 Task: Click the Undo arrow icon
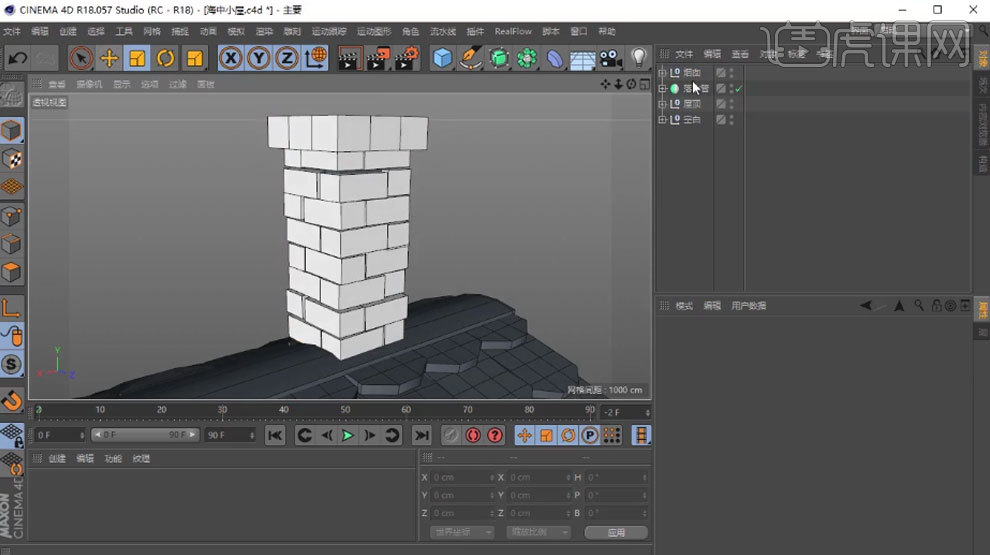pyautogui.click(x=17, y=58)
